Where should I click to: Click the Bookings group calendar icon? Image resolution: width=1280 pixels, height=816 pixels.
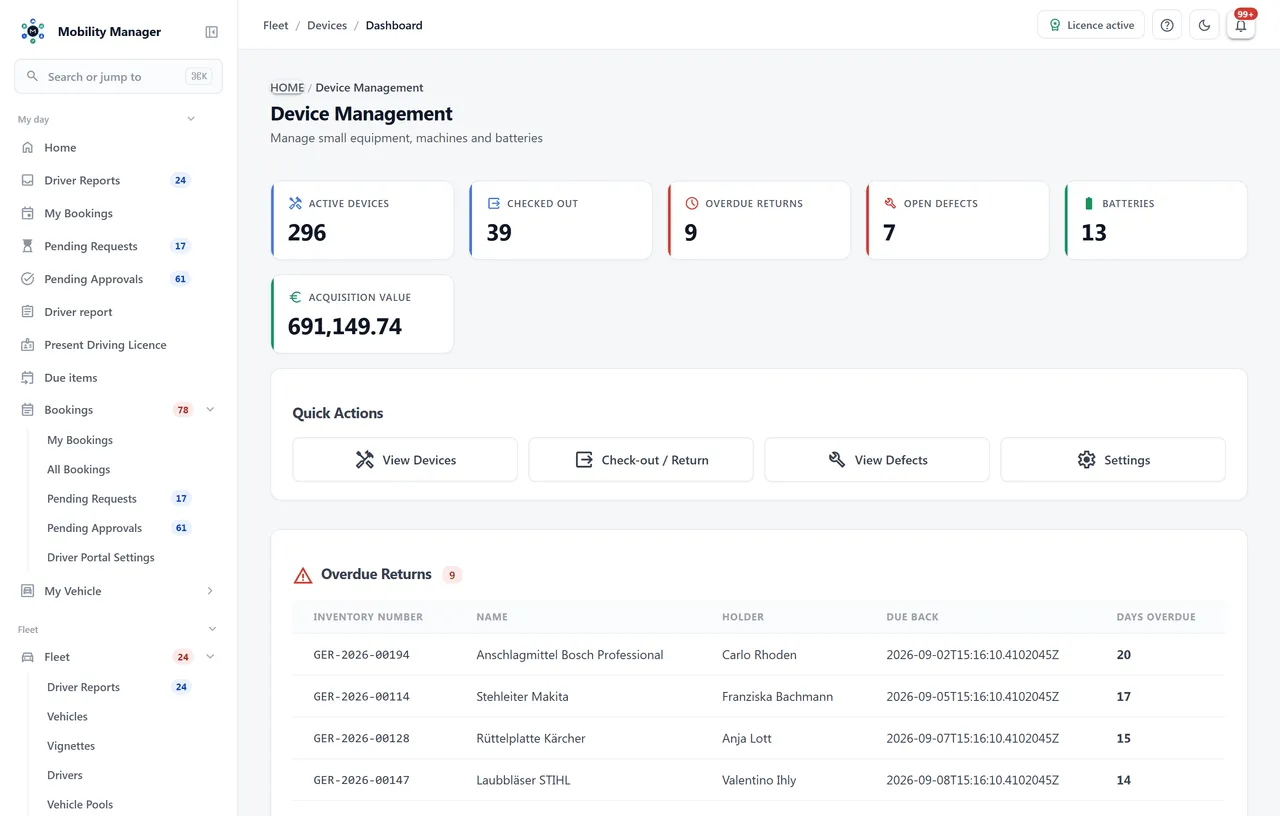point(28,410)
